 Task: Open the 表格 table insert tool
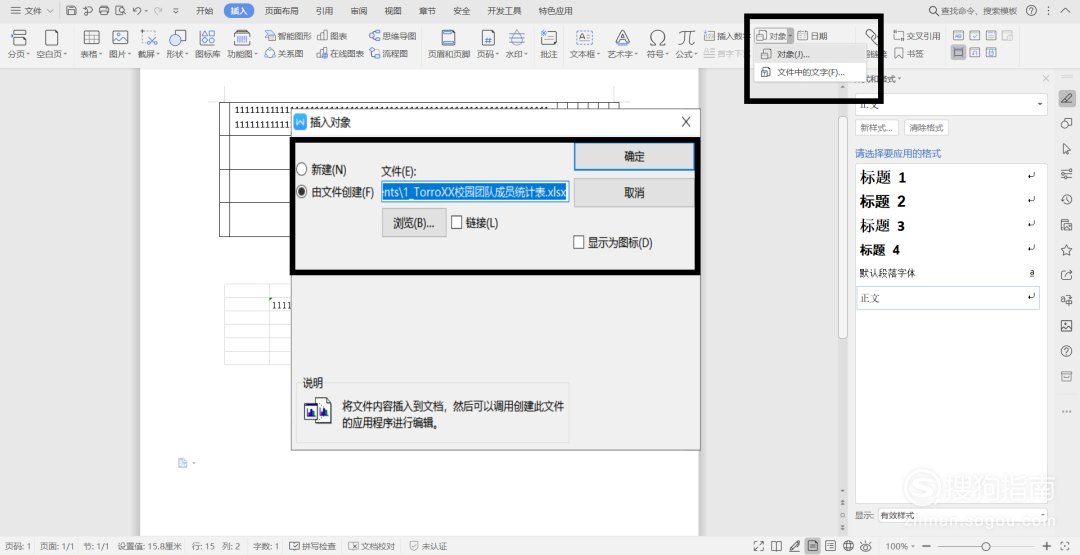[91, 44]
